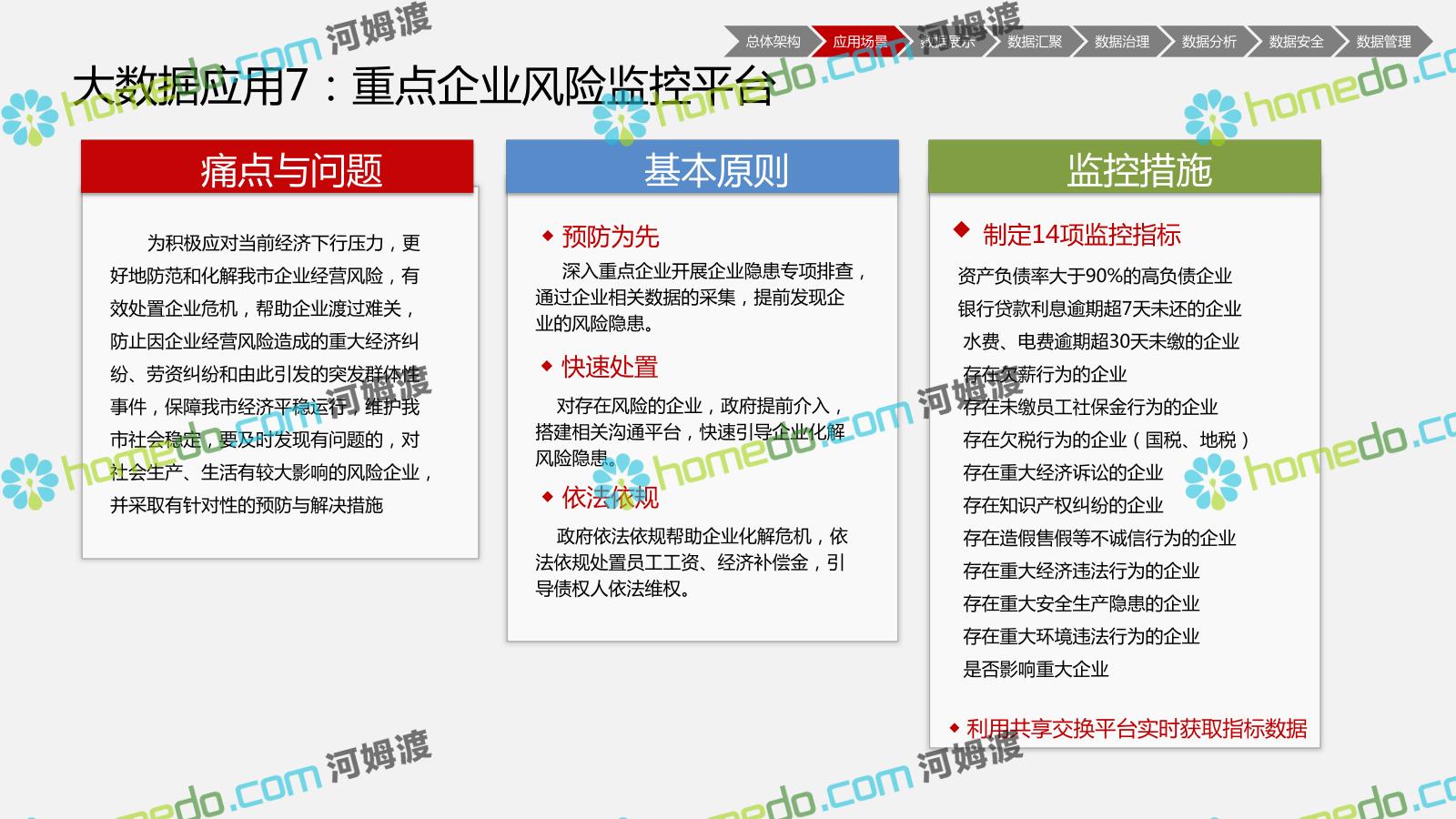Click the line 存在欠薪行为的企业
1456x819 pixels.
1045,374
